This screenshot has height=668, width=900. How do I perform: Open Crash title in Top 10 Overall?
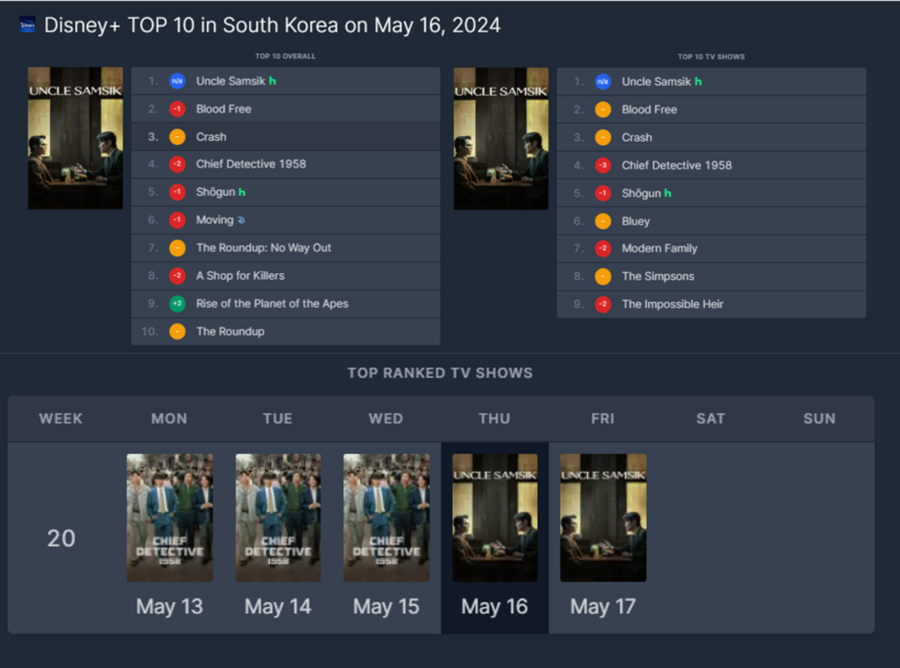[211, 137]
